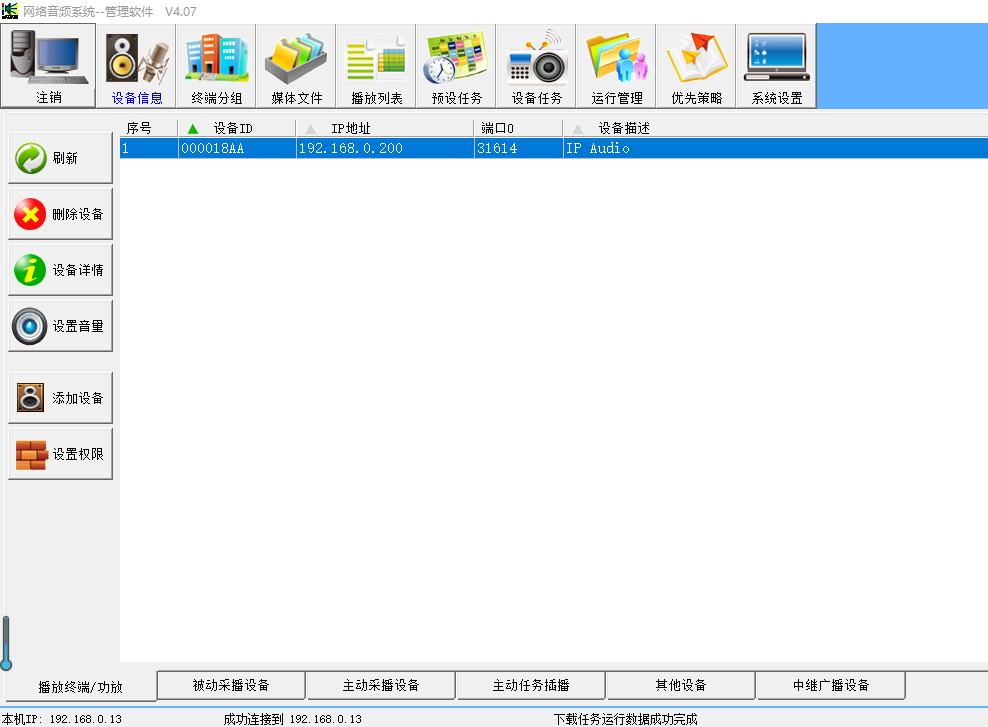Click 删除设备 red cross button
This screenshot has height=727, width=988.
(x=60, y=214)
